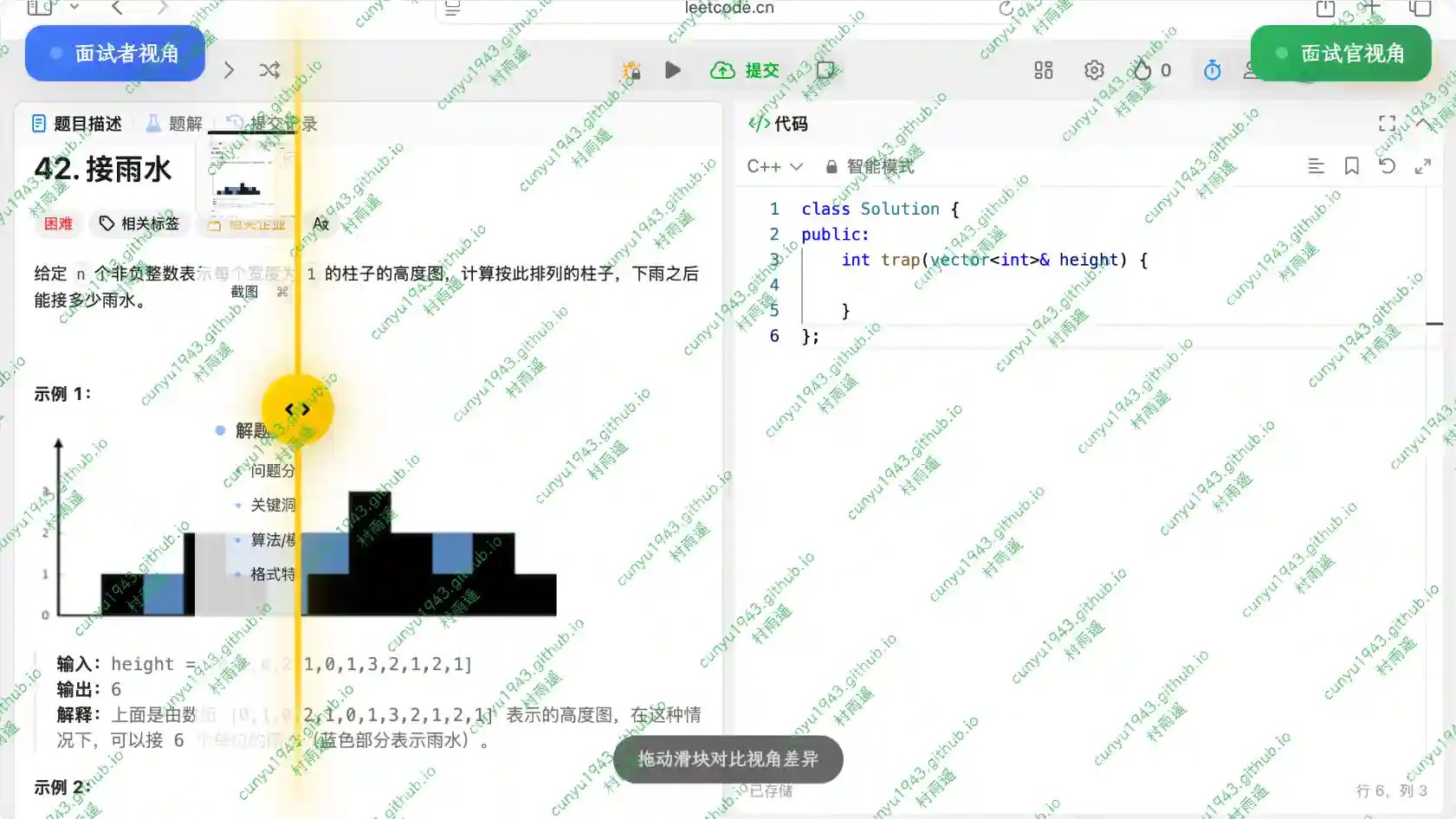Open LeetCode settings gear
Image resolution: width=1456 pixels, height=819 pixels.
point(1094,70)
